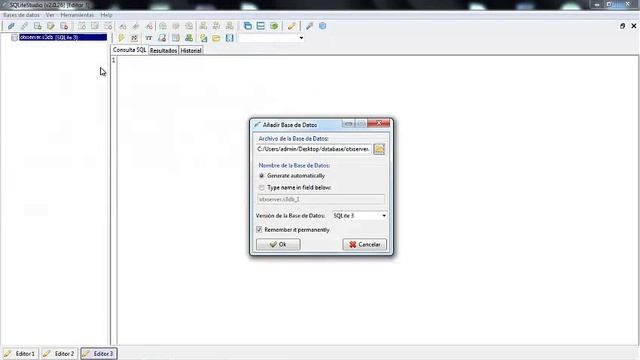
Task: Switch to Editor 2 window
Action: click(59, 353)
